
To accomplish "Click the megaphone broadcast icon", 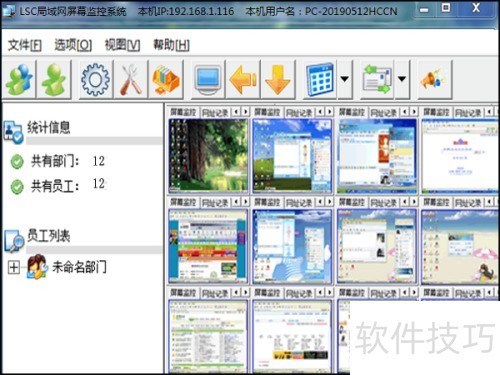I will point(434,79).
